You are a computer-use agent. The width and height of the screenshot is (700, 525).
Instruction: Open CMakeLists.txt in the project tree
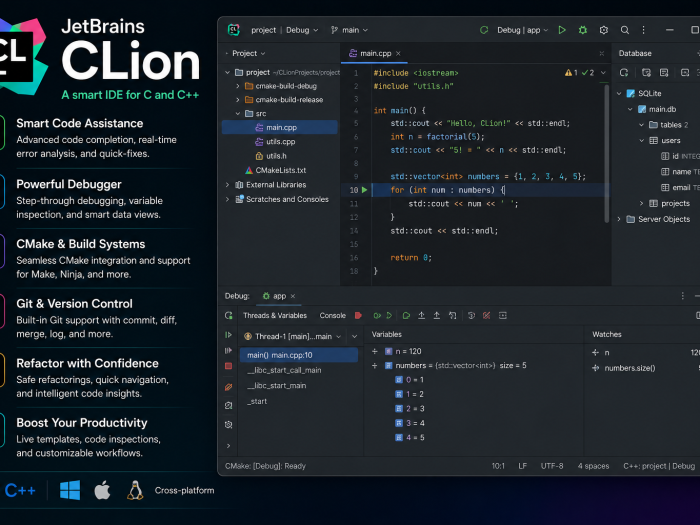click(275, 171)
